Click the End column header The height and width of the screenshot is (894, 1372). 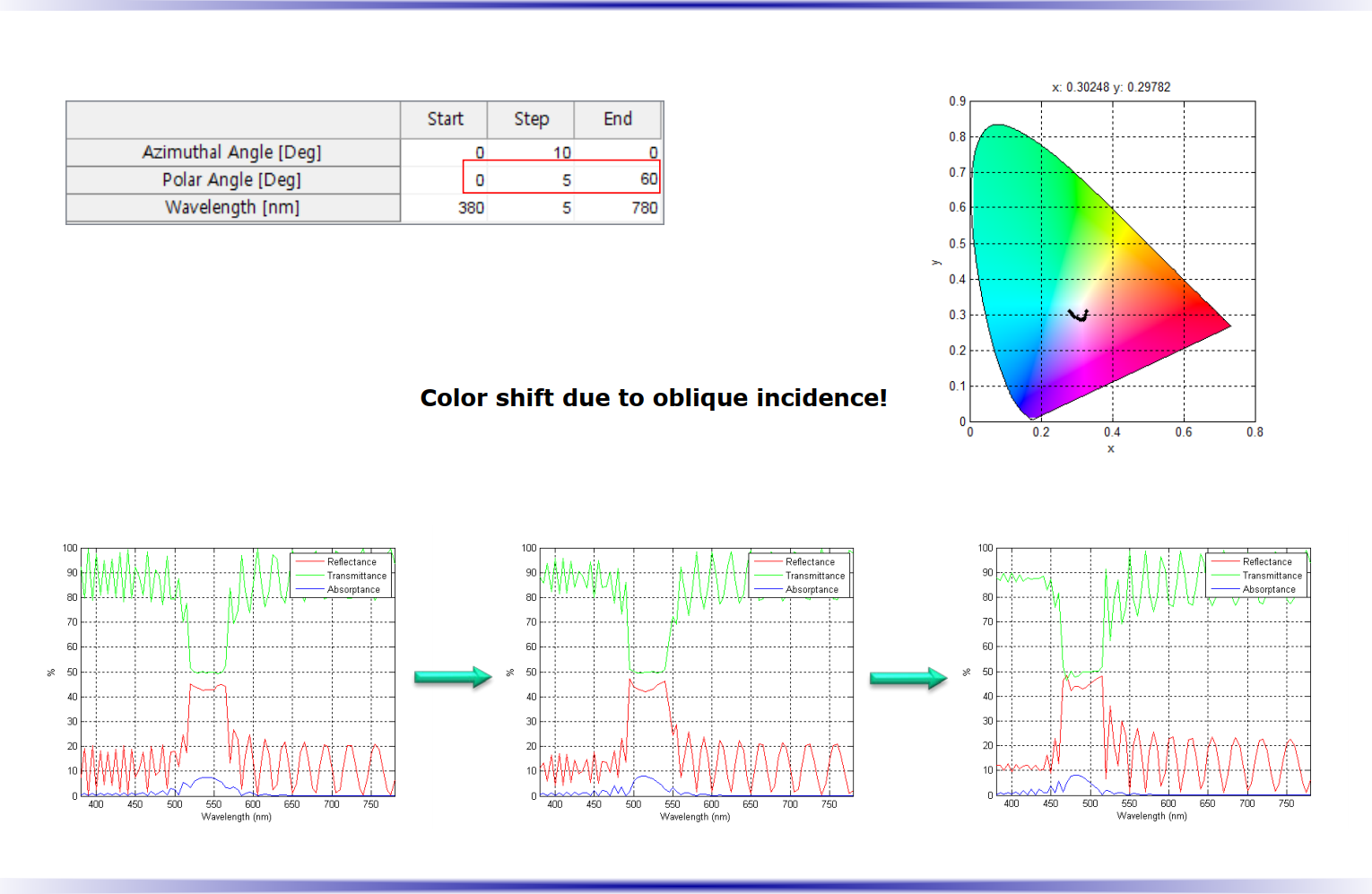(617, 119)
